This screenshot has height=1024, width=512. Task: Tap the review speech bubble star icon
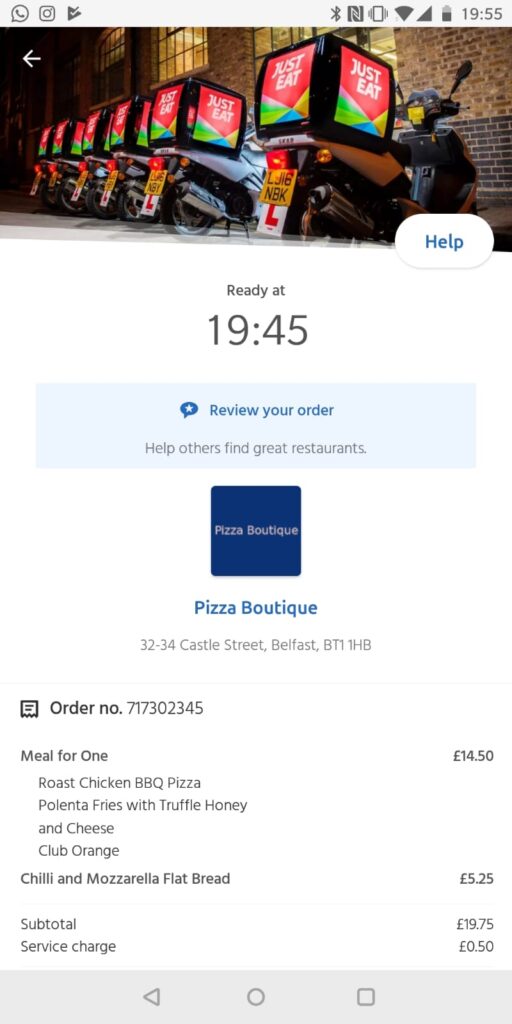click(189, 410)
